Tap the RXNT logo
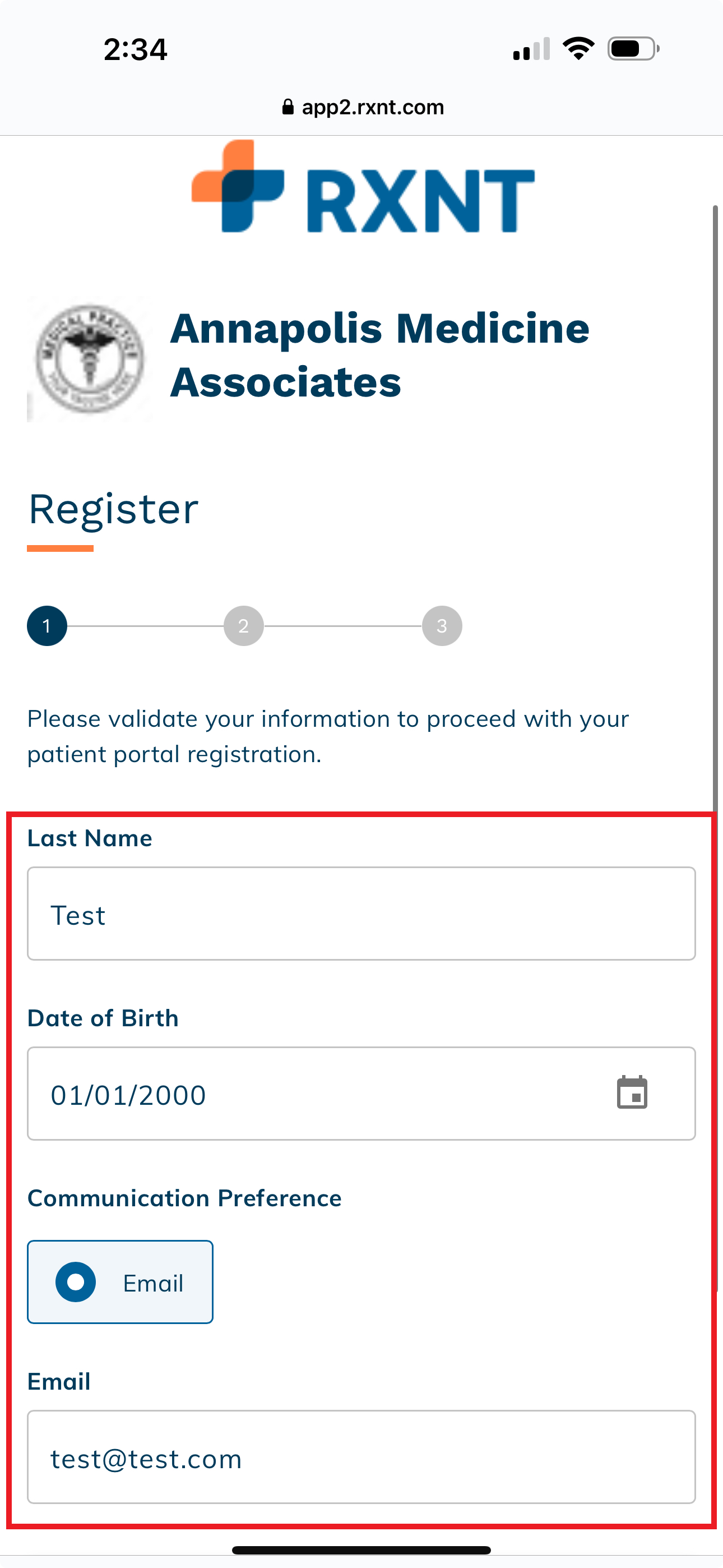The image size is (723, 1568). (363, 187)
